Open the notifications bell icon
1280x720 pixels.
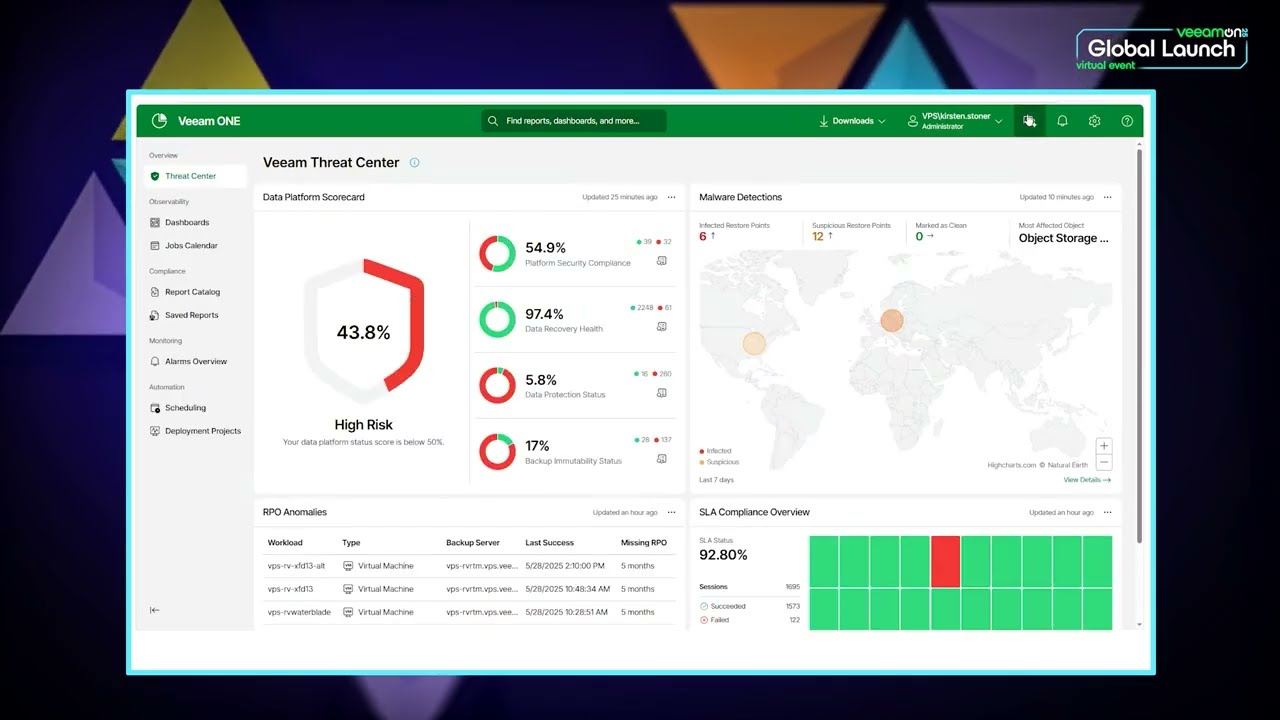[x=1062, y=121]
